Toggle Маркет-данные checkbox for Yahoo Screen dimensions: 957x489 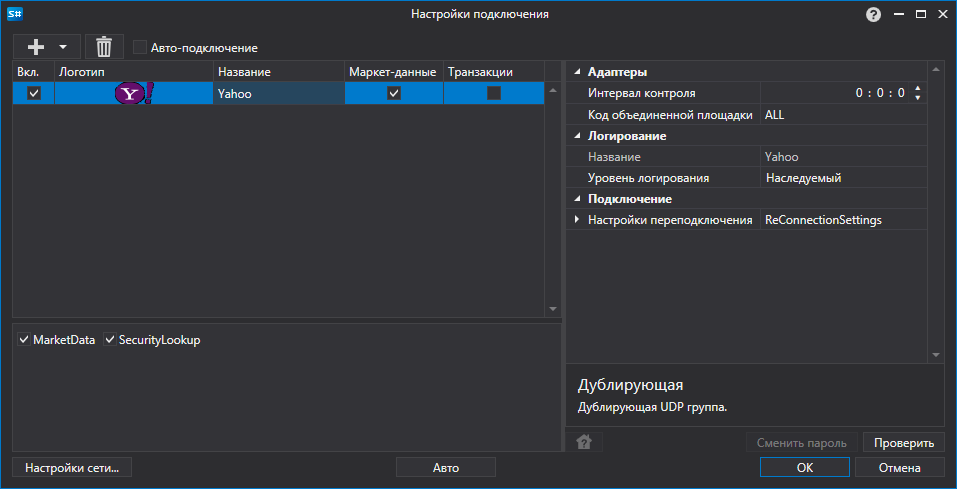(x=394, y=93)
